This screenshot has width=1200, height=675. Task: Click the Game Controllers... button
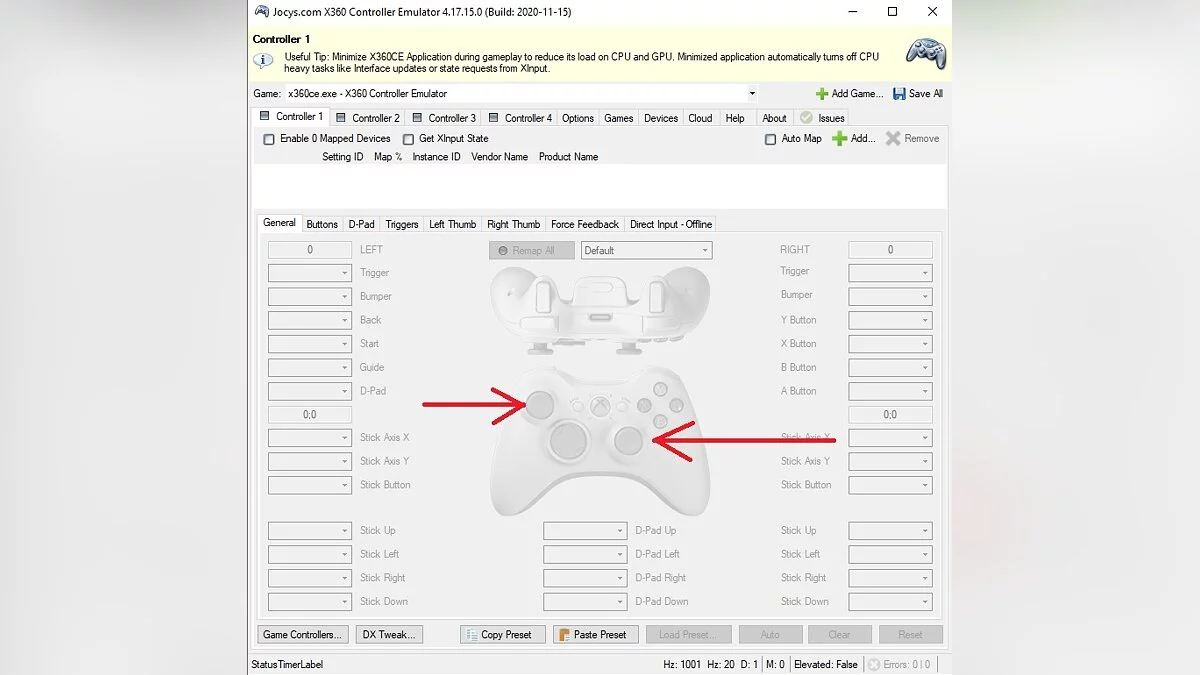pyautogui.click(x=303, y=635)
